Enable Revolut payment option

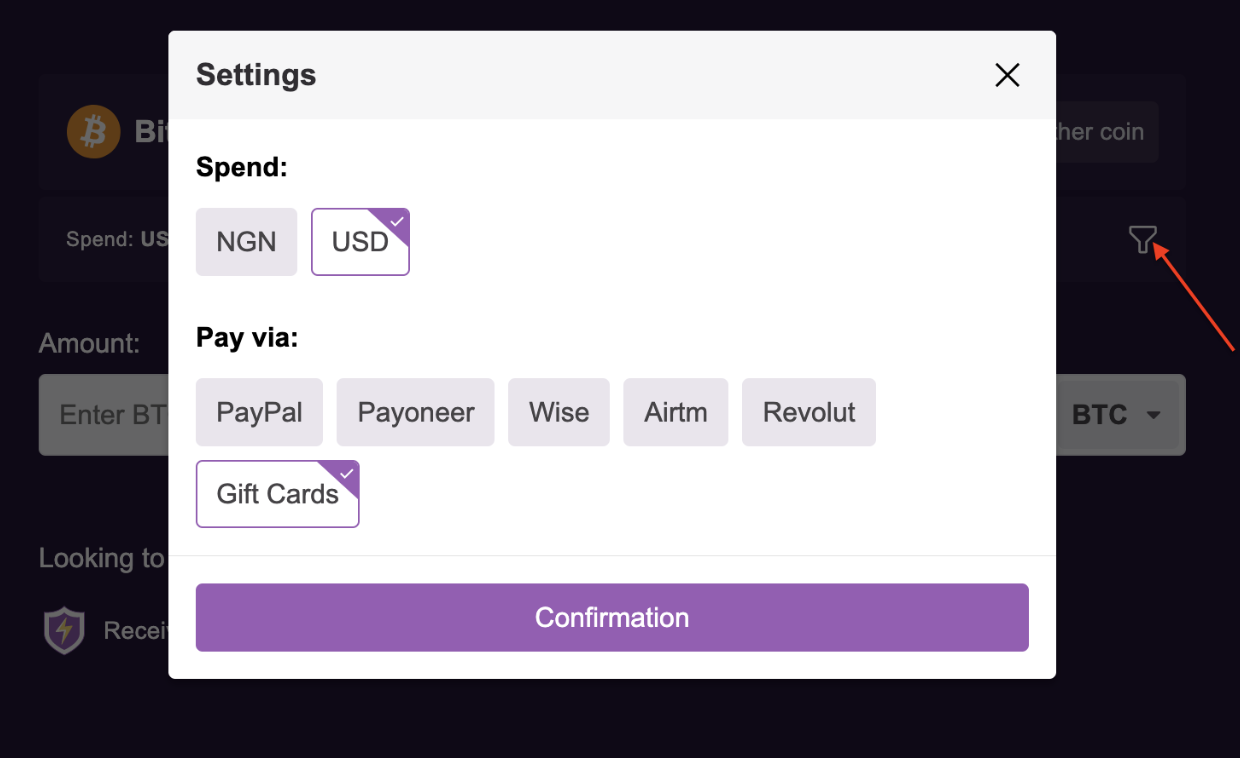tap(808, 412)
